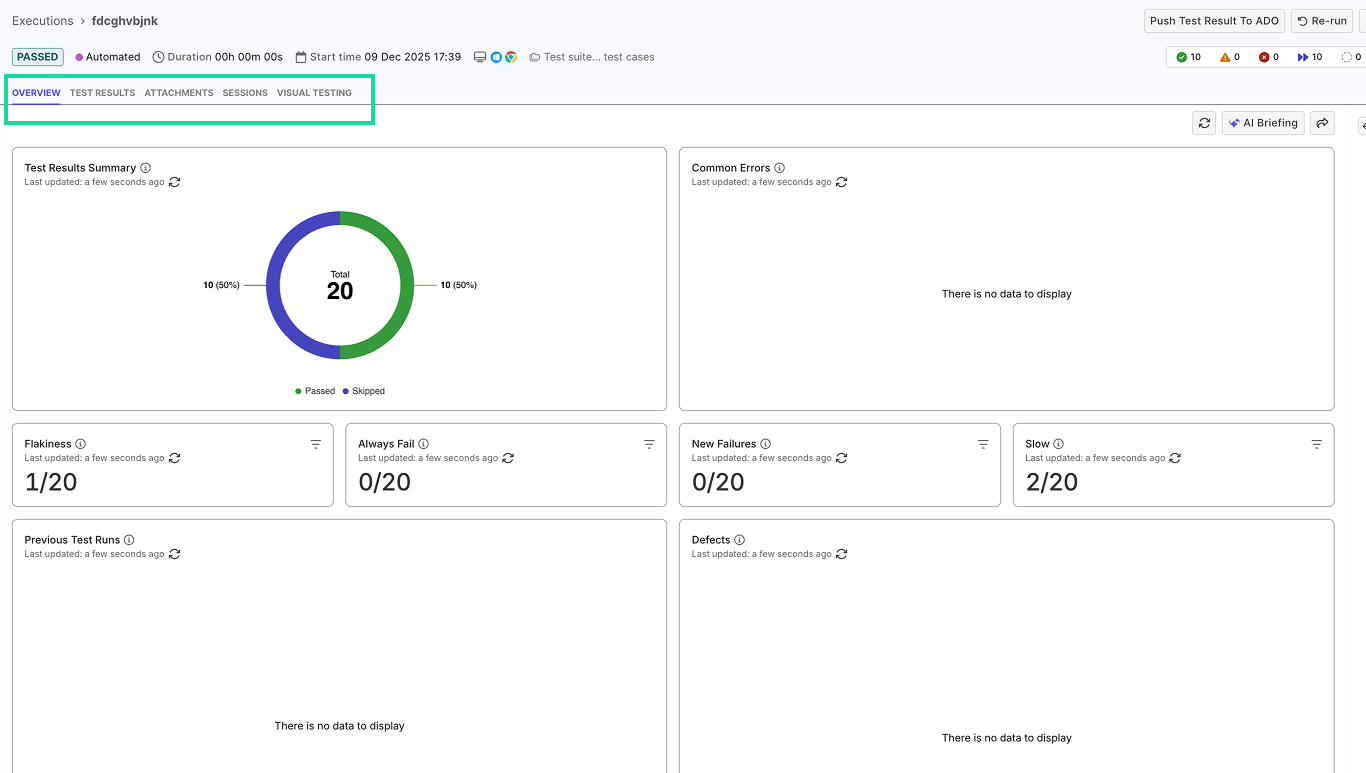Click the 0/20 Always Fail value

(x=385, y=482)
